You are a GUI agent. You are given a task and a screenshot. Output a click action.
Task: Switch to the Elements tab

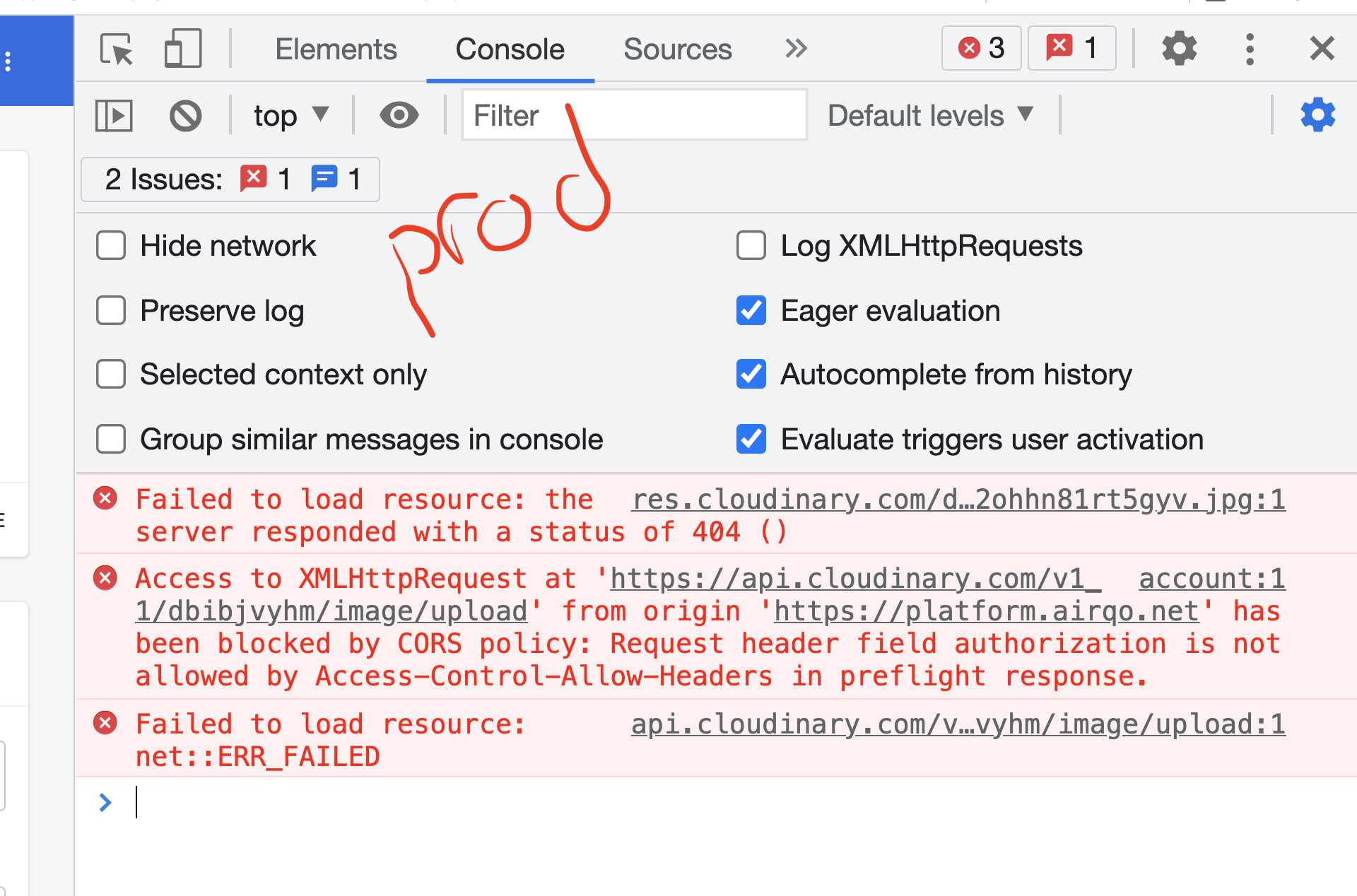336,48
